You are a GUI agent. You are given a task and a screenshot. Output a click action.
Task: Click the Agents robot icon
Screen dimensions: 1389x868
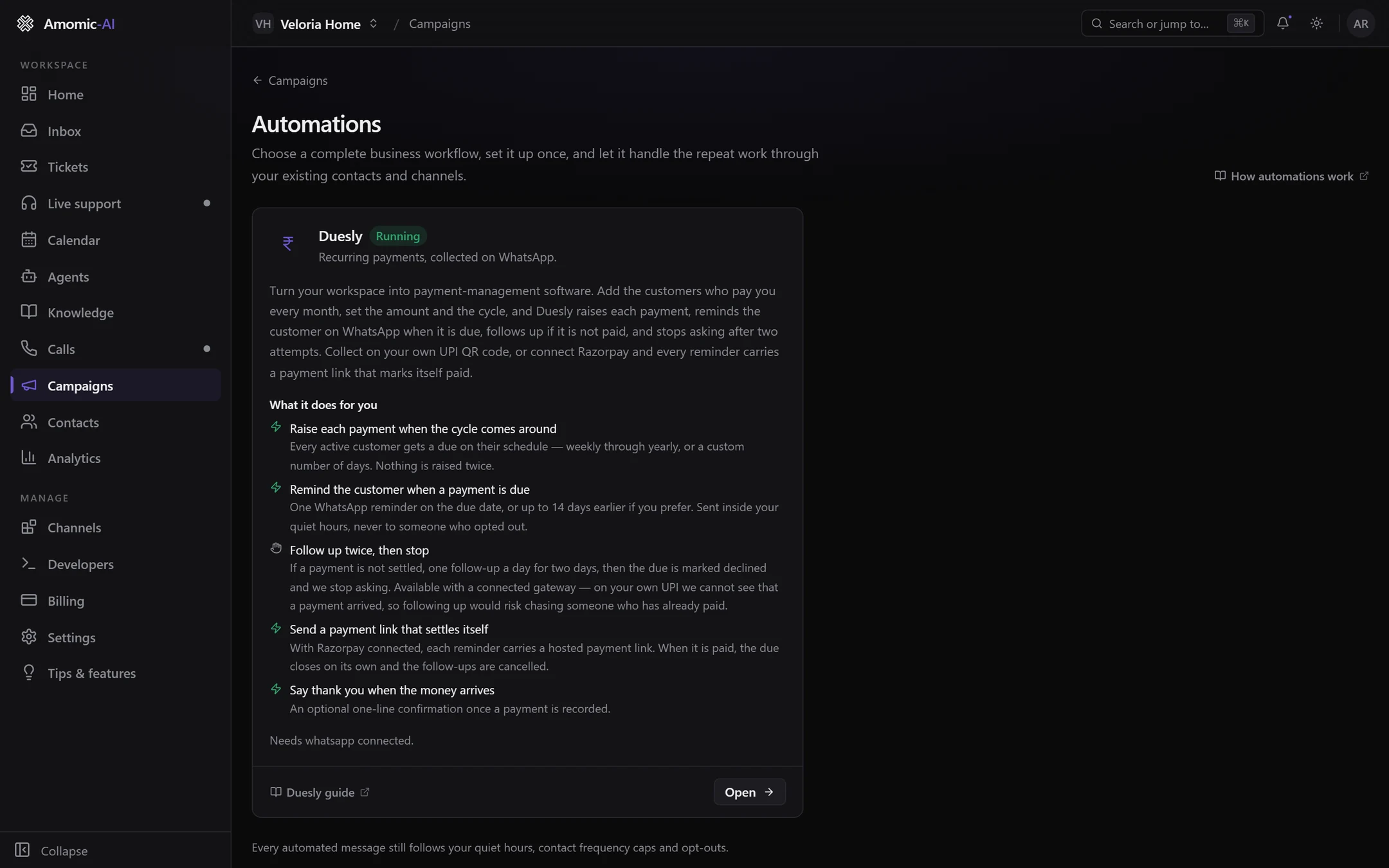point(28,276)
